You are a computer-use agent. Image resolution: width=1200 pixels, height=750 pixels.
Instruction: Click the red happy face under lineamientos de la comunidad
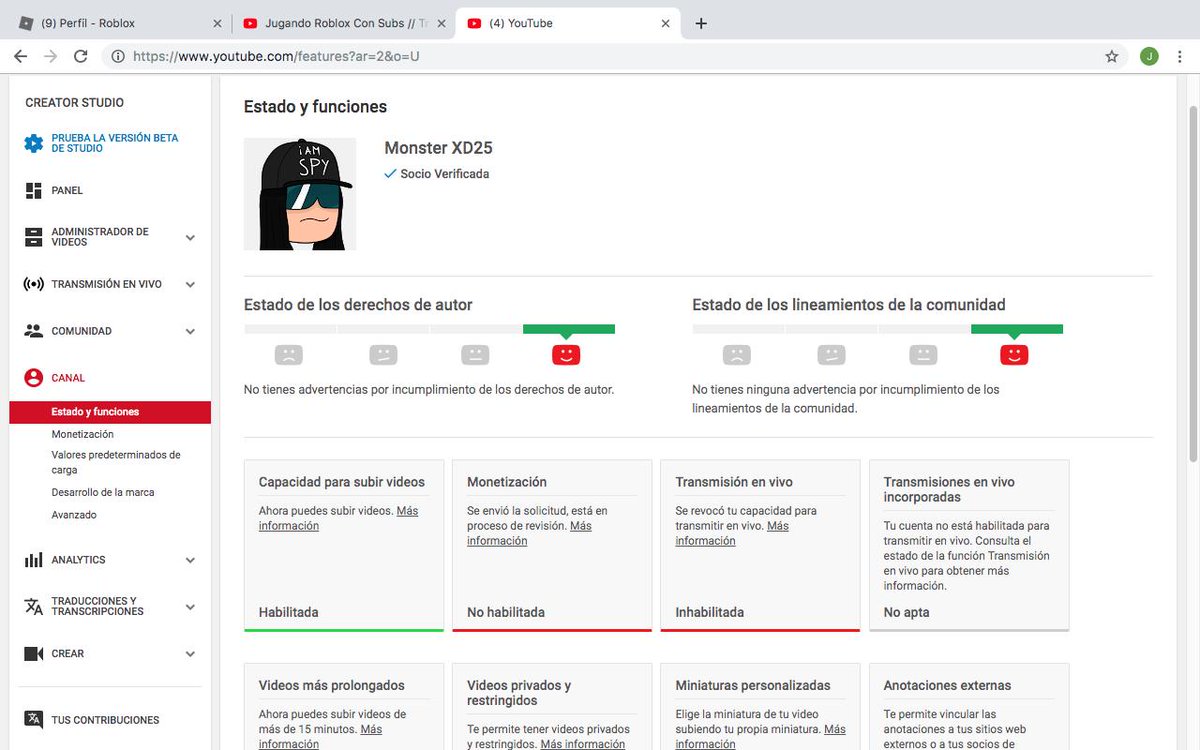coord(1014,354)
